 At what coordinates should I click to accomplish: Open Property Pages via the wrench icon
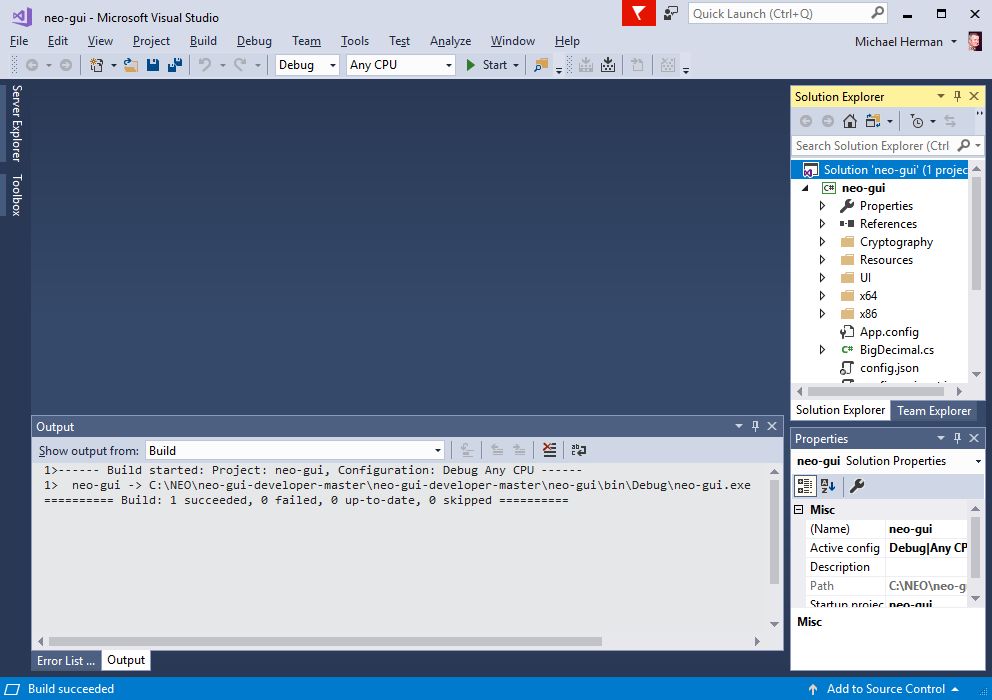(857, 485)
